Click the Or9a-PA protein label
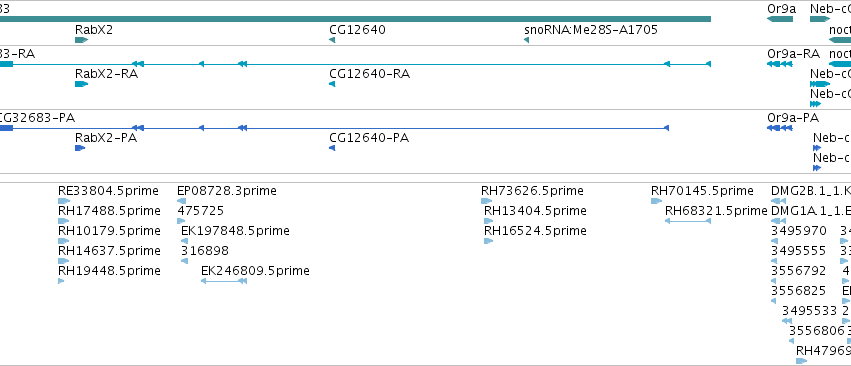The width and height of the screenshot is (851, 366). click(x=793, y=118)
